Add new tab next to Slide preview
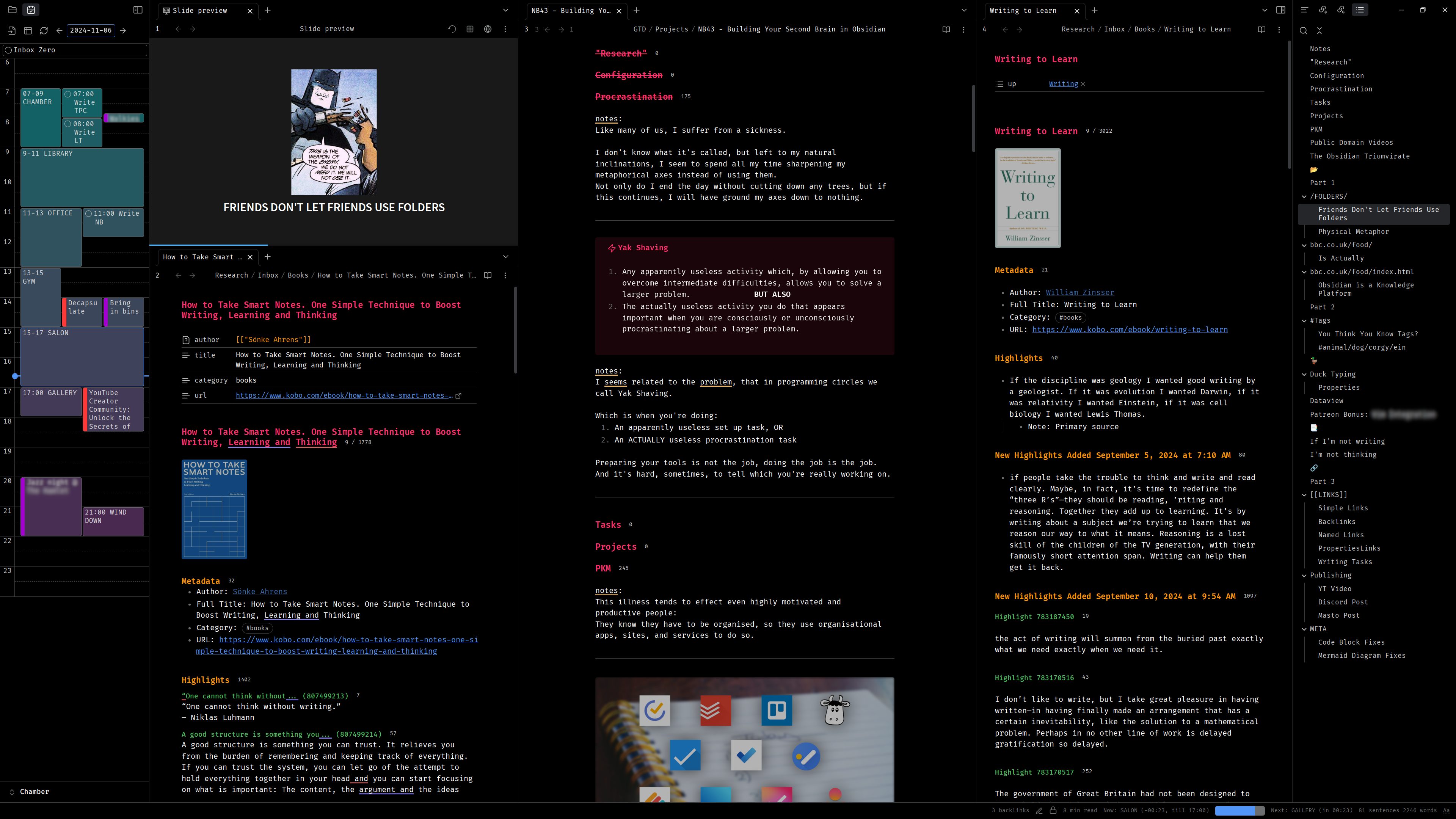The image size is (1456, 819). click(268, 10)
